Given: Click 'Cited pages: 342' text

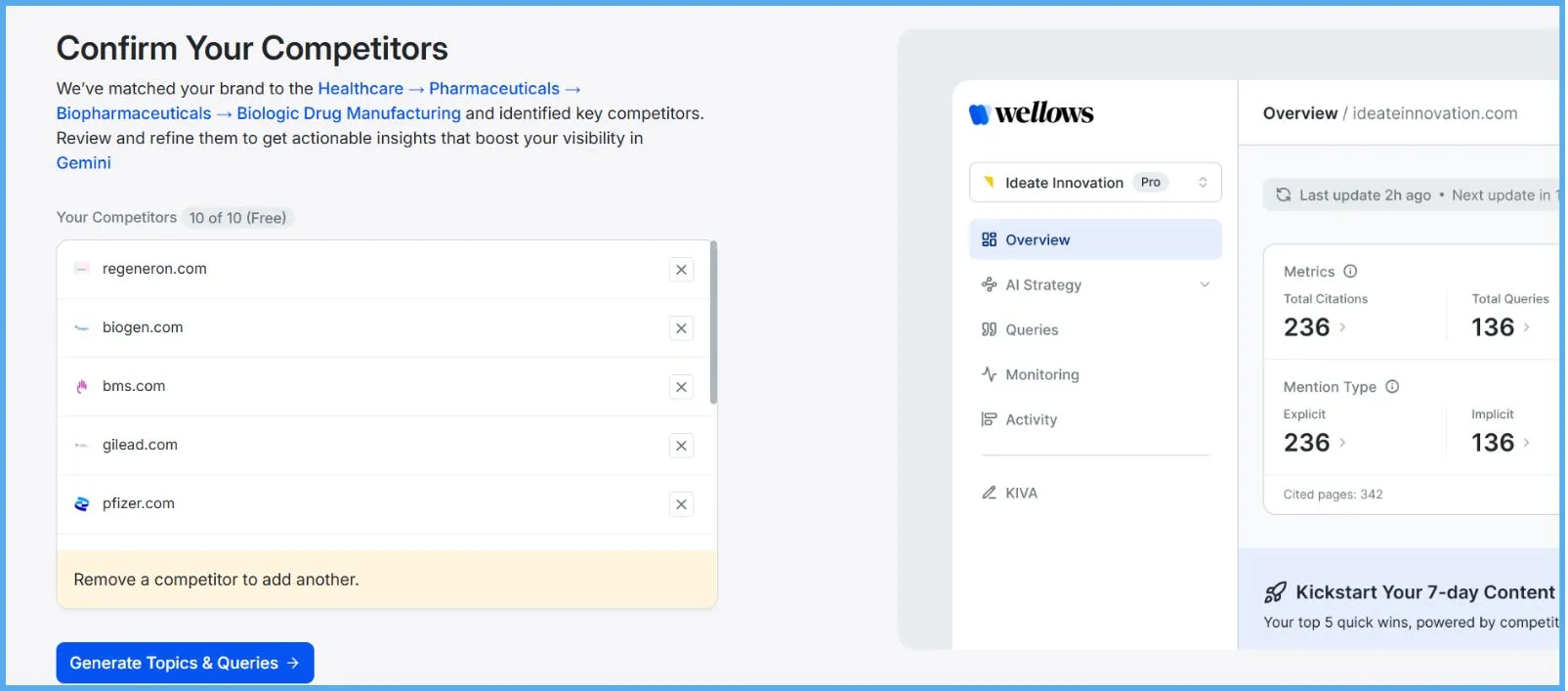Looking at the screenshot, I should pyautogui.click(x=1333, y=495).
